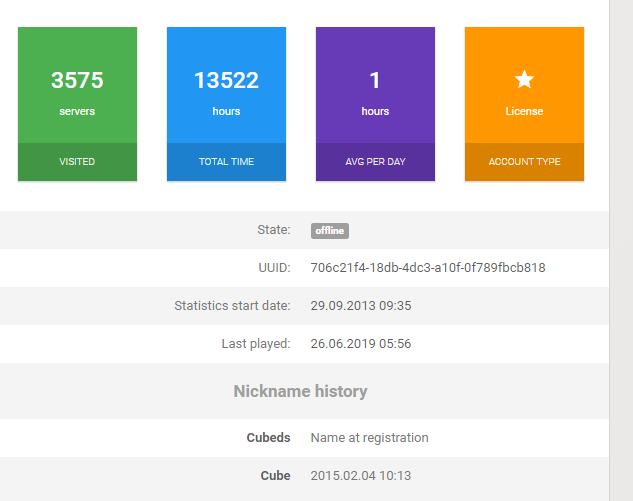Click the star License icon
This screenshot has height=501, width=633.
(524, 80)
